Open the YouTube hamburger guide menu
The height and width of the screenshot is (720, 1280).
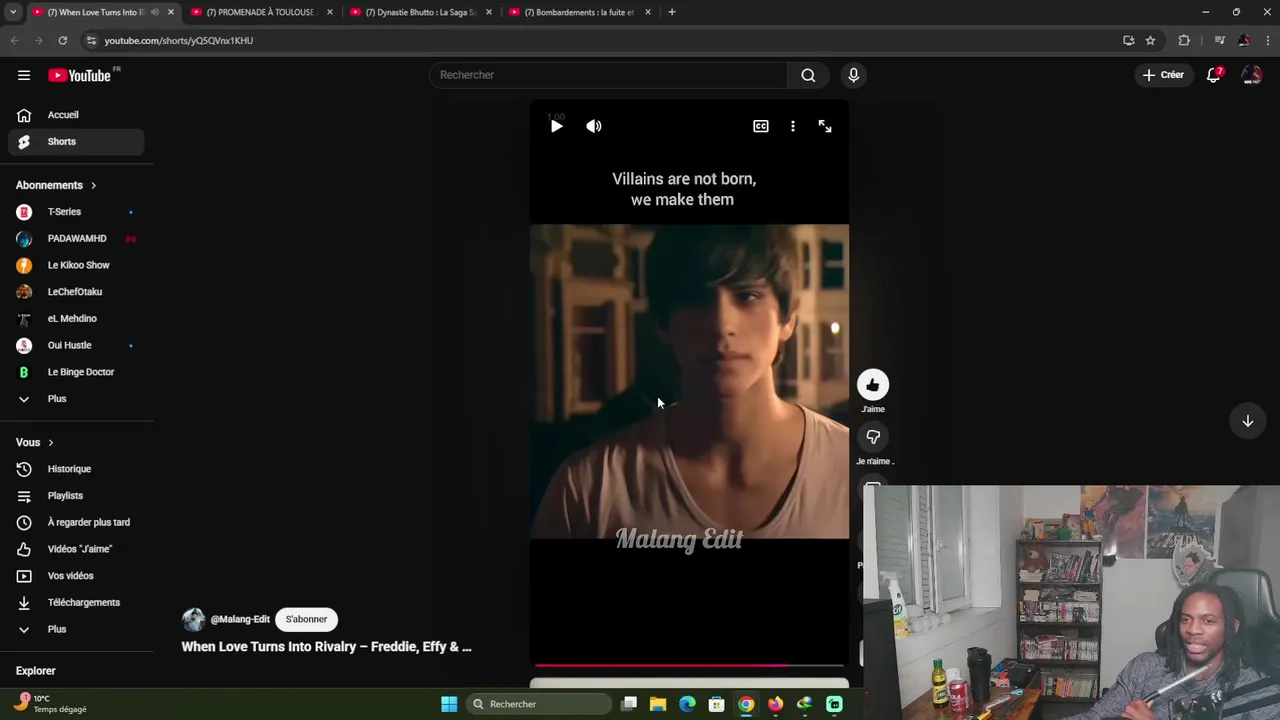[x=24, y=75]
